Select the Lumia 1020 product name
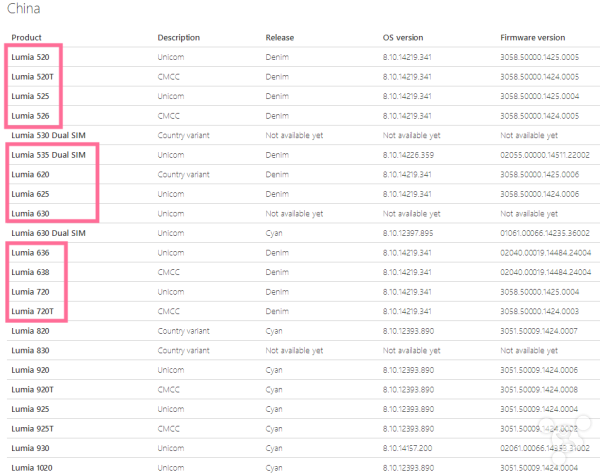The height and width of the screenshot is (475, 600). 32,468
